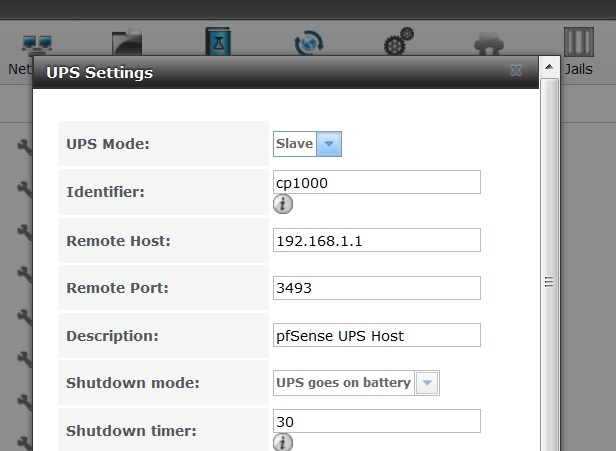Click the Shutdown mode label
This screenshot has width=616, height=451.
[x=133, y=383]
